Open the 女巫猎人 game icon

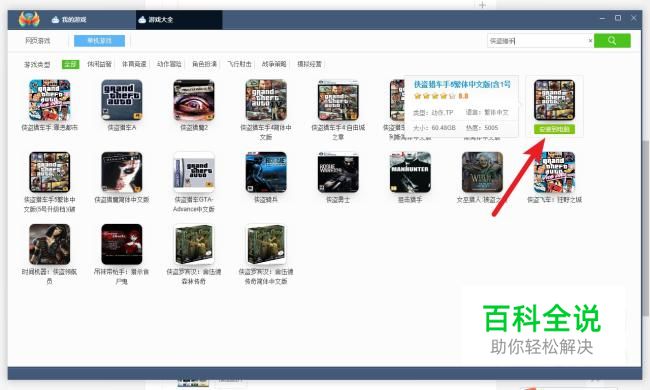point(483,172)
